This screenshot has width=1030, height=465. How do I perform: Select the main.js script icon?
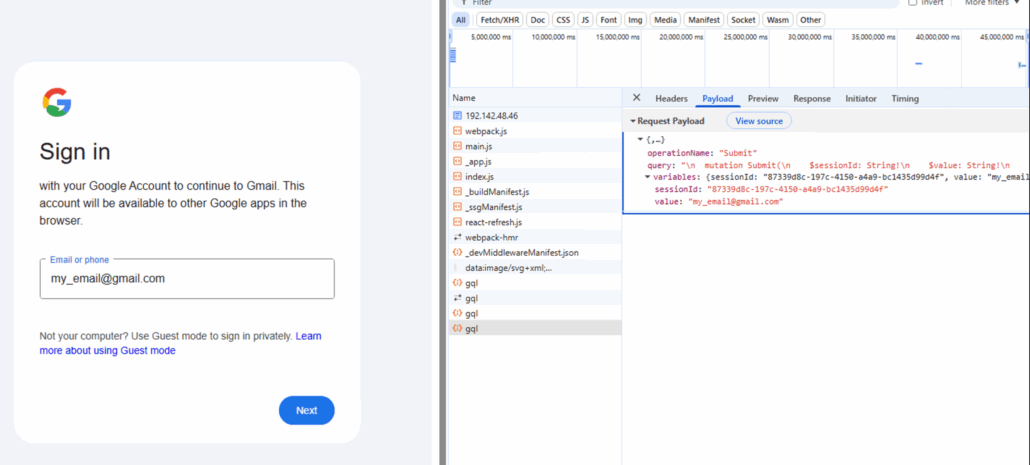tap(457, 146)
